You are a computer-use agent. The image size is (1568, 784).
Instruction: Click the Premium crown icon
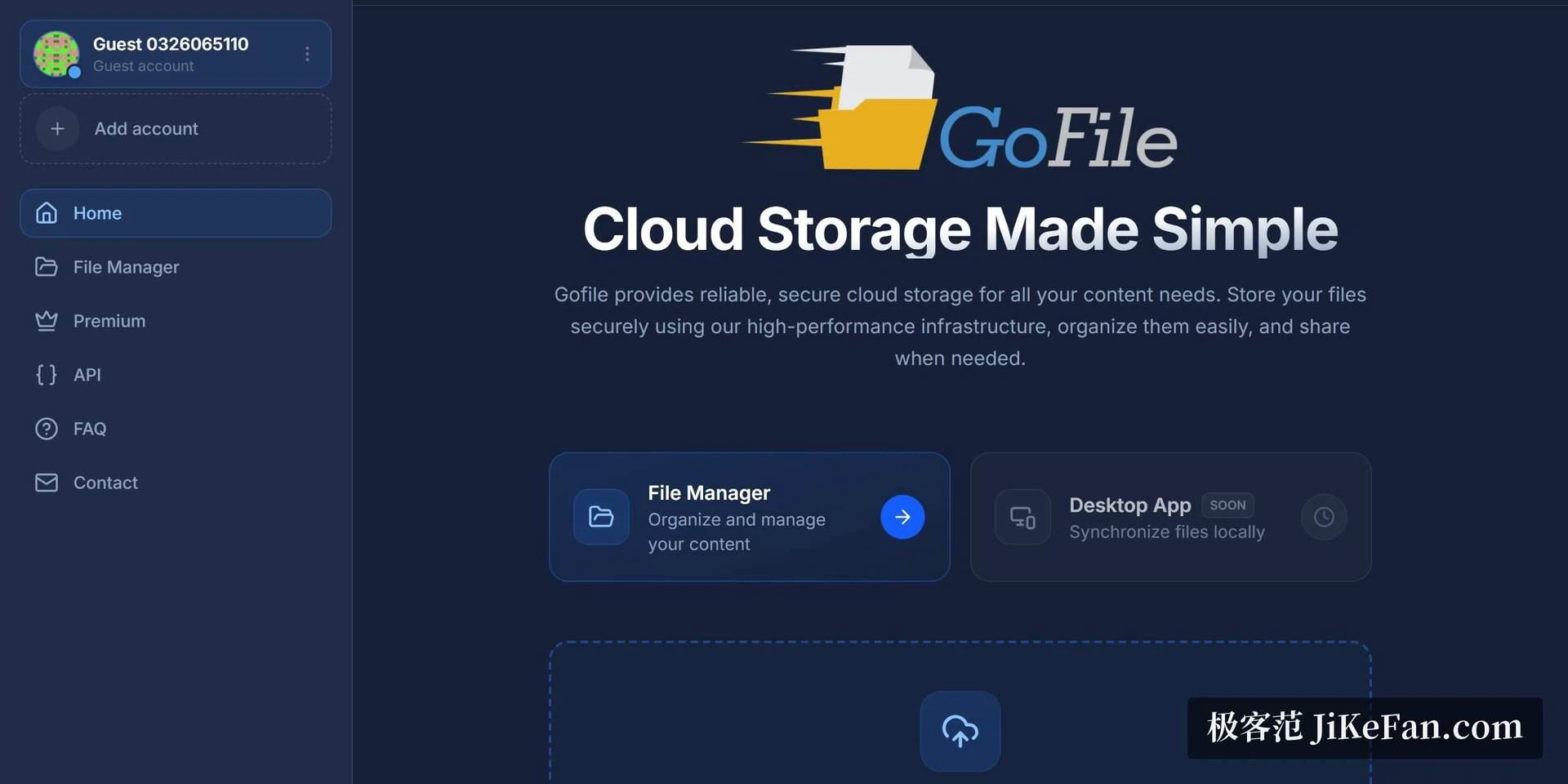47,321
